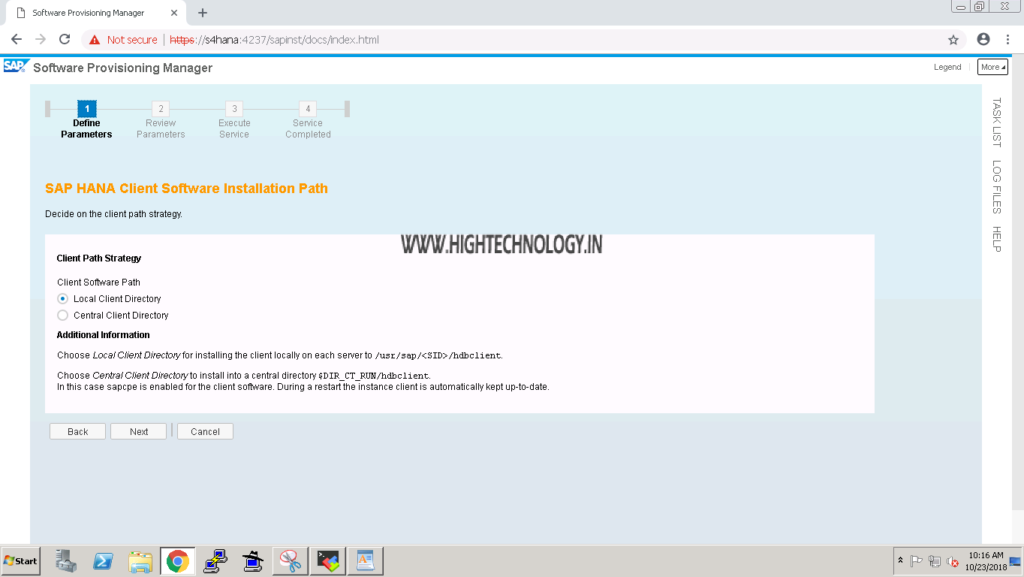Click the 'Additional Information' heading
The width and height of the screenshot is (1024, 577).
click(103, 335)
